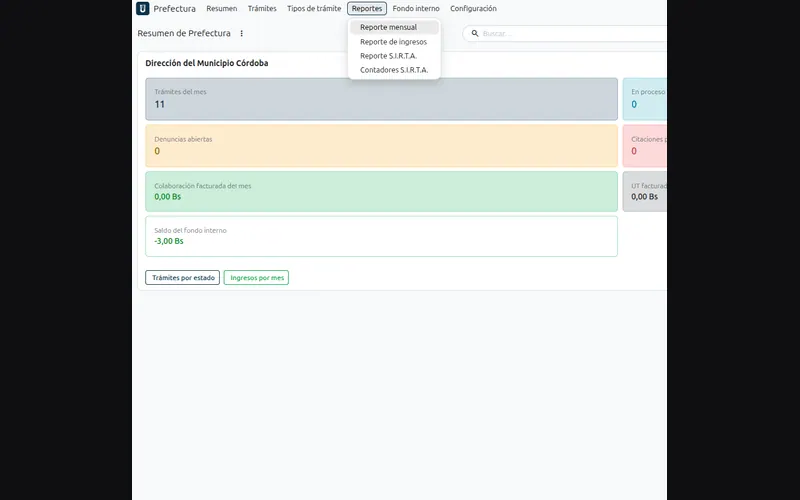The image size is (800, 500).
Task: Click the UT facturadas card
Action: click(645, 191)
